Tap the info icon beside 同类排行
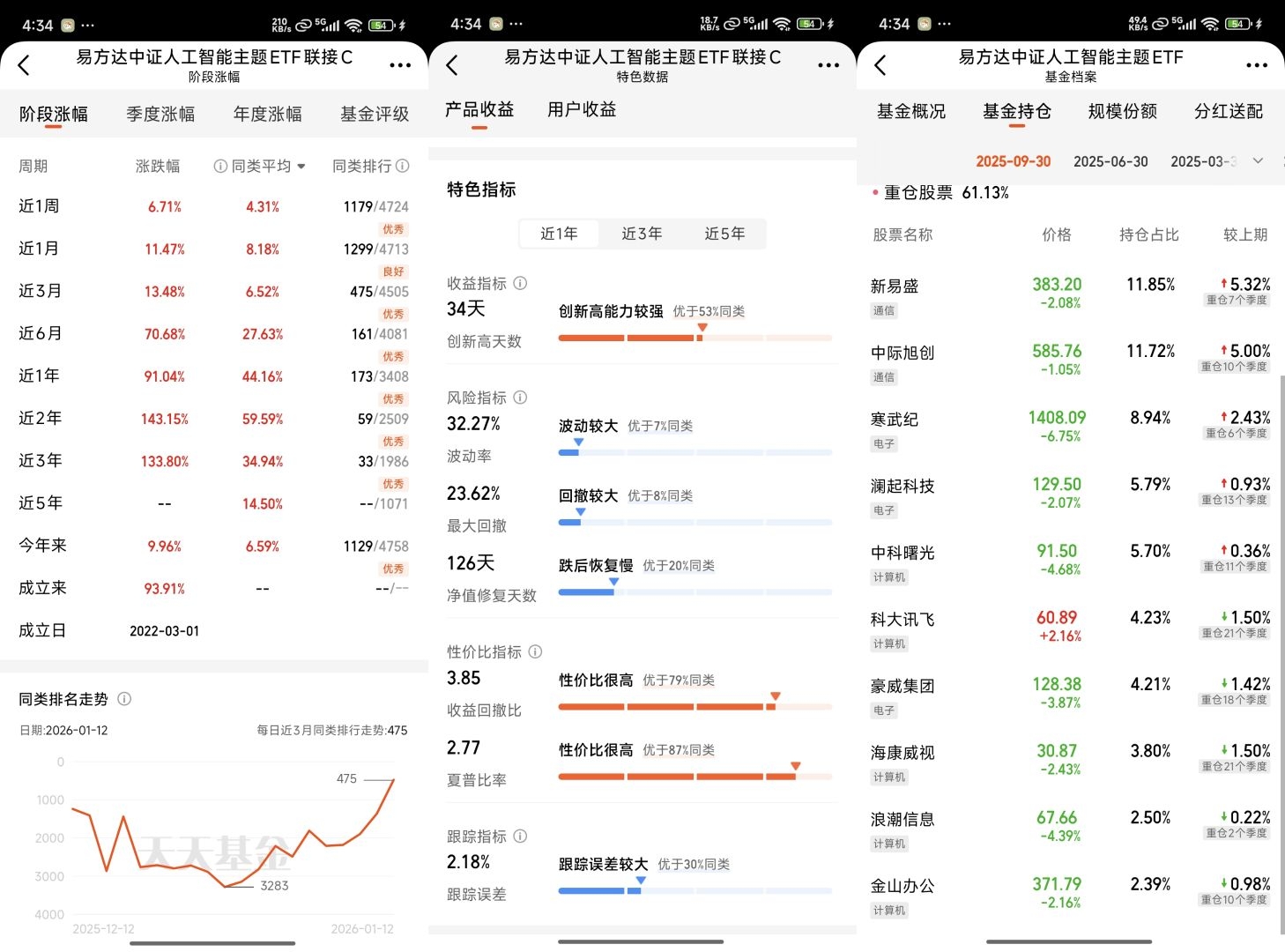The width and height of the screenshot is (1285, 952). tap(403, 166)
